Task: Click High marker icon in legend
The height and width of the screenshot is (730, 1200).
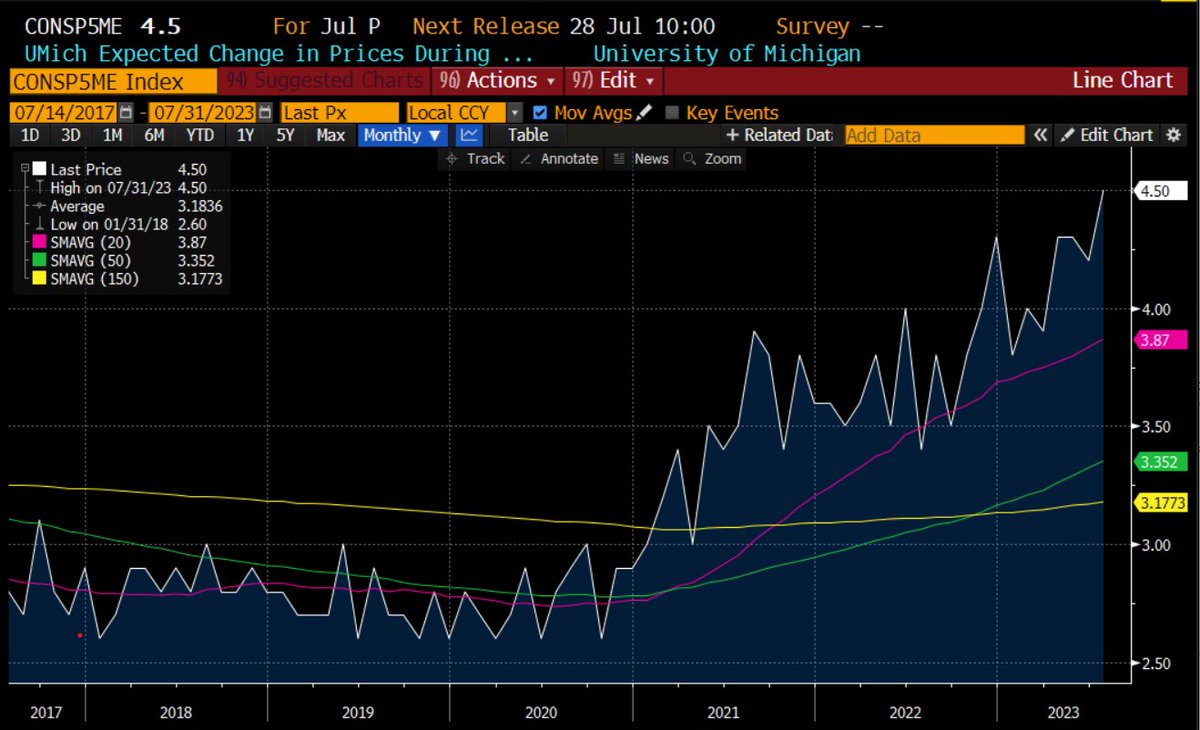Action: point(38,188)
